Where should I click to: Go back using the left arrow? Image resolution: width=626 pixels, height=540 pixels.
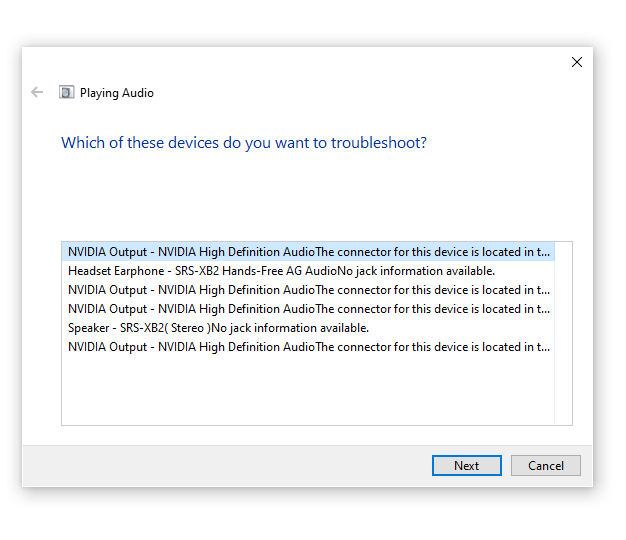tap(37, 92)
